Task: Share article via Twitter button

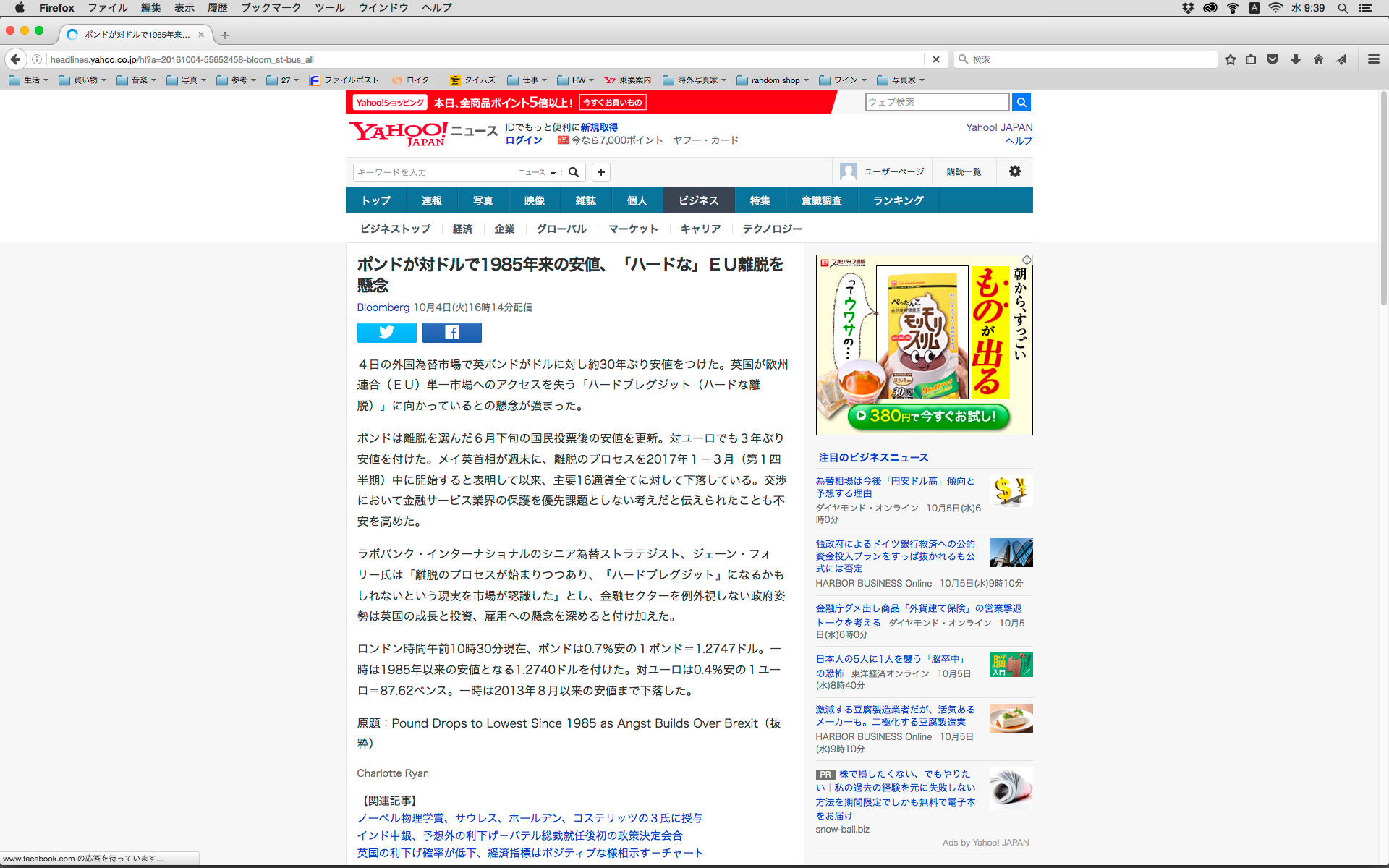Action: point(386,332)
